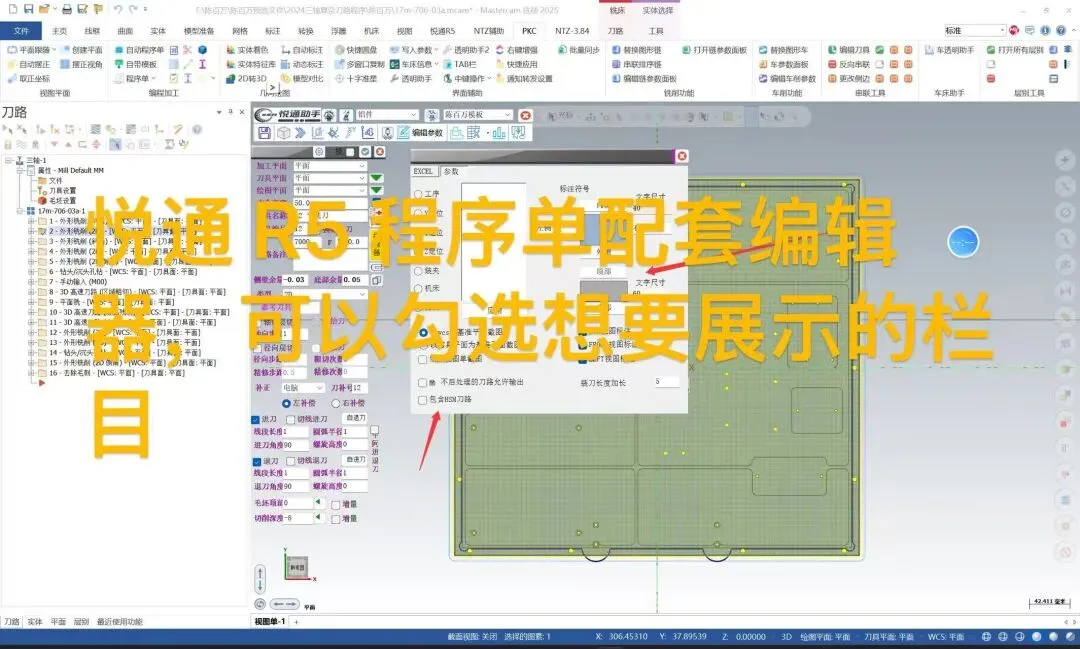Click the save icon in the quick access toolbar

tap(28, 9)
